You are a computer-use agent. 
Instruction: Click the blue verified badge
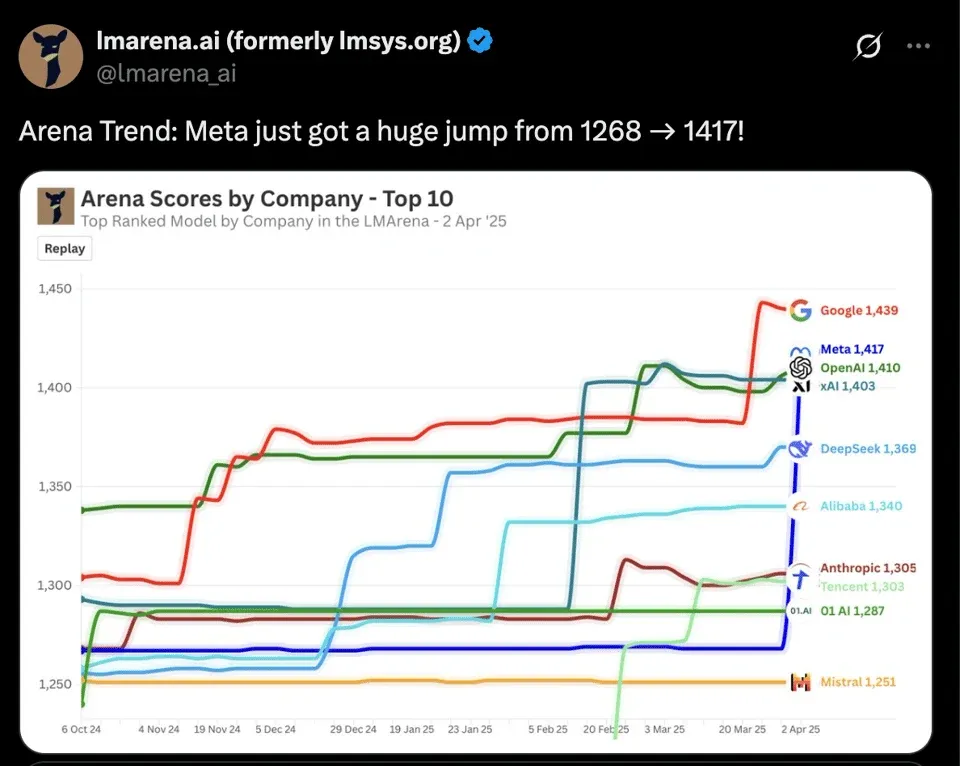point(481,41)
